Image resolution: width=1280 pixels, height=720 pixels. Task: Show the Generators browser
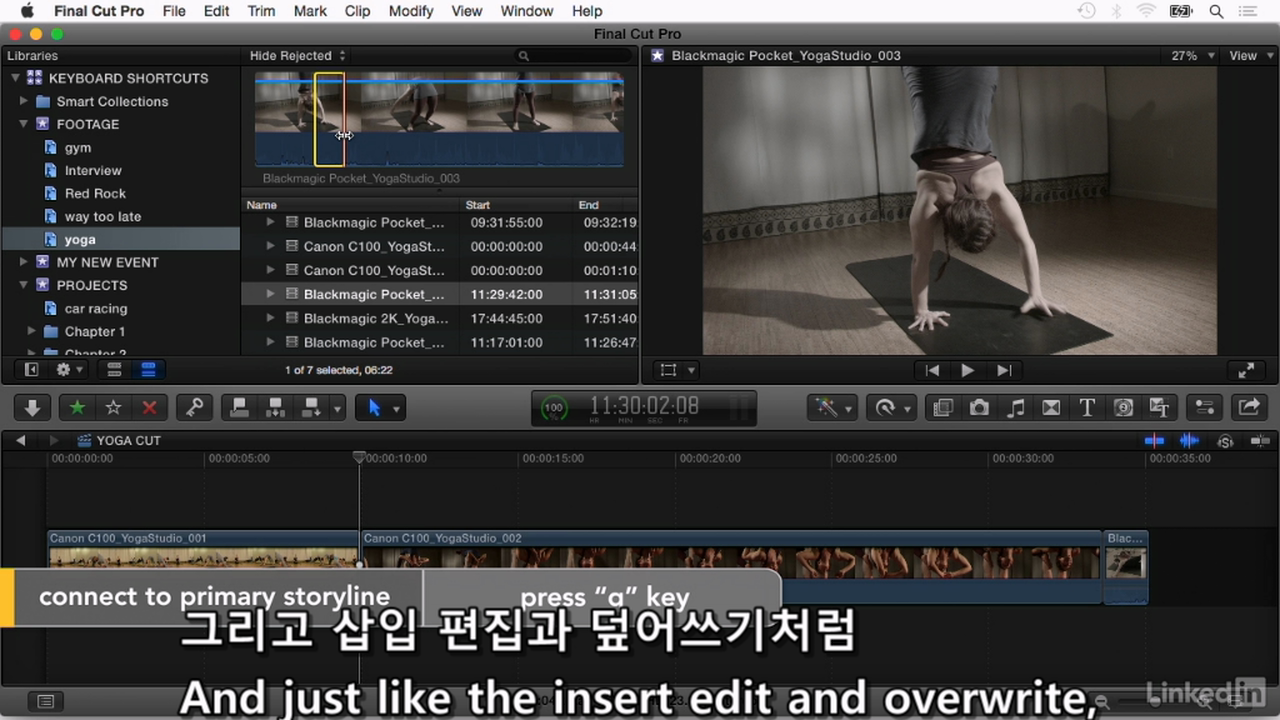click(x=1123, y=407)
